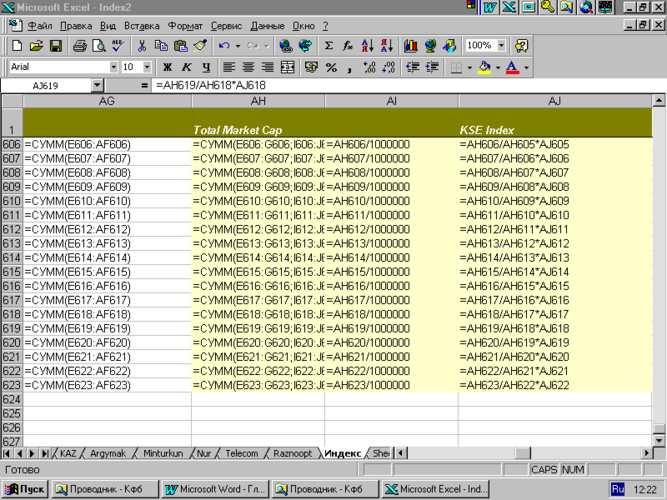Open the fill color yellow bucket
Screen dimensions: 667x500
pyautogui.click(x=484, y=67)
